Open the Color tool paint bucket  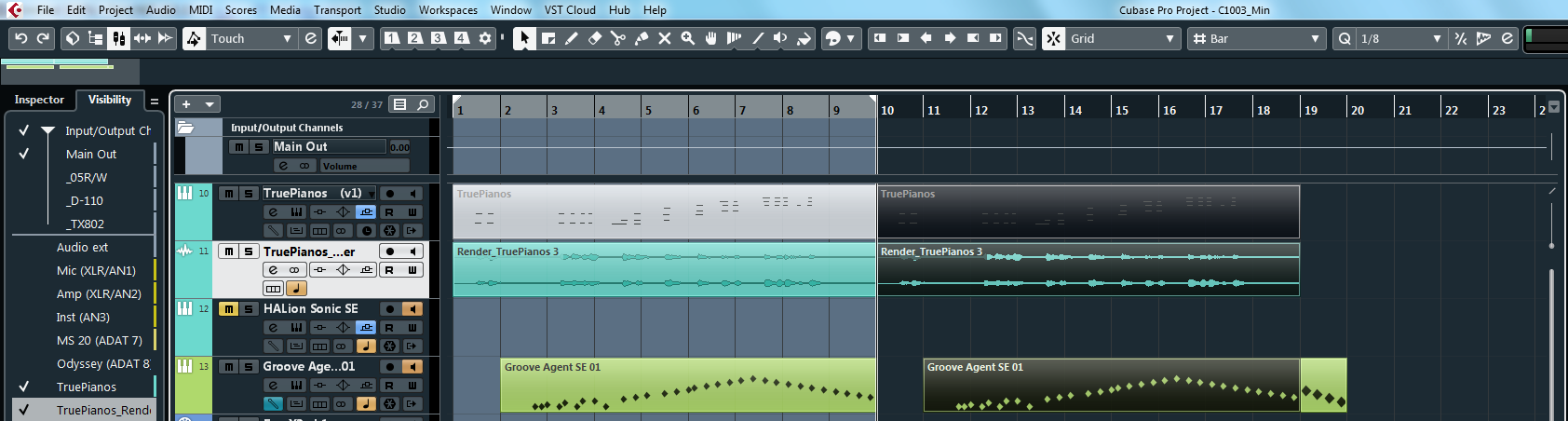click(804, 38)
